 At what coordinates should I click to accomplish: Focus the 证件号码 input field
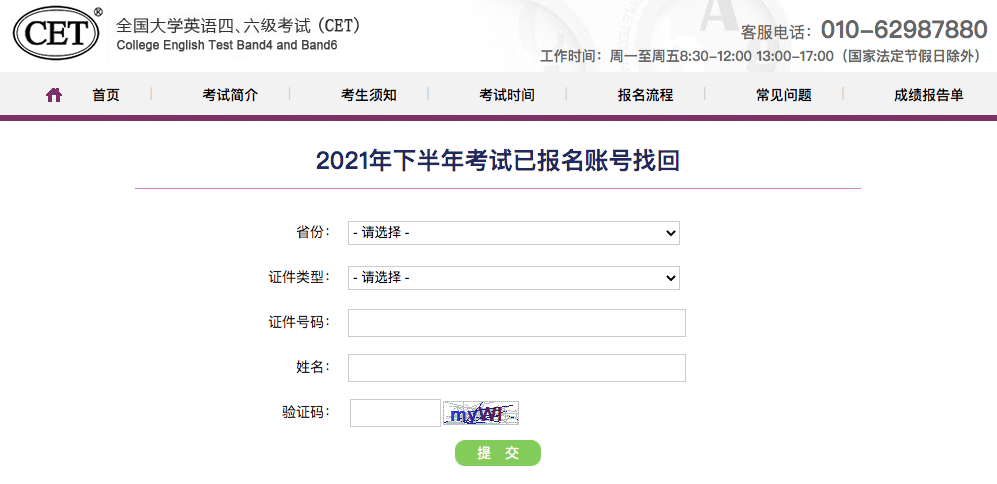click(x=517, y=323)
